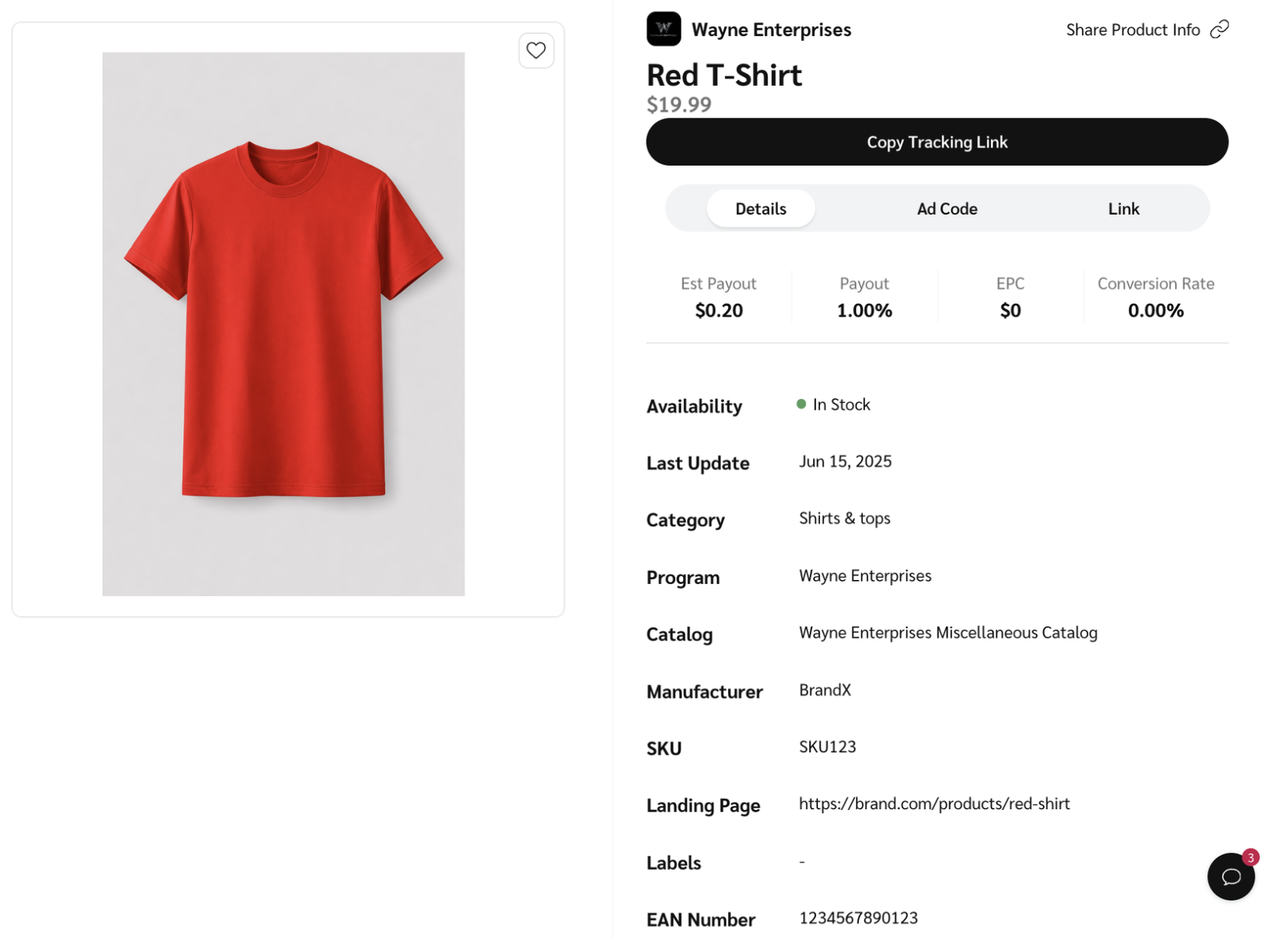The image size is (1288, 939).
Task: Click the Wayne Enterprises brand name header
Action: tap(771, 30)
